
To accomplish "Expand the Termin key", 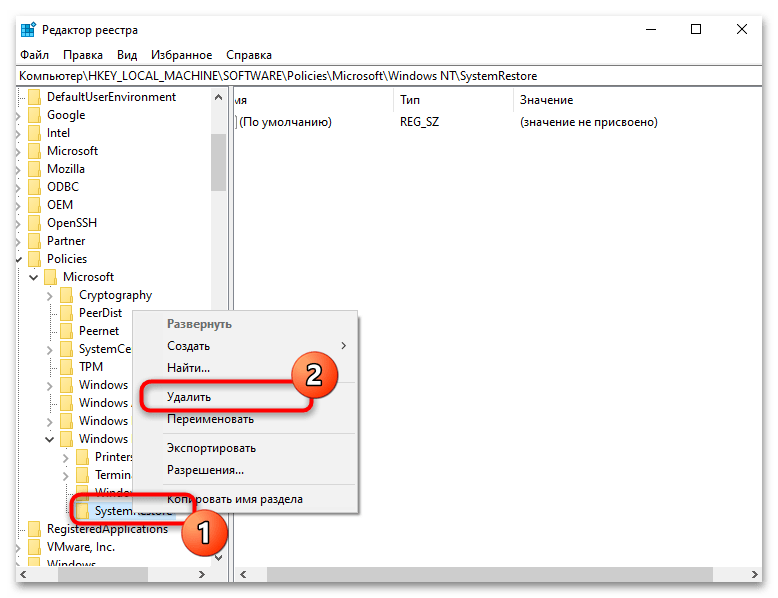I will coord(65,476).
